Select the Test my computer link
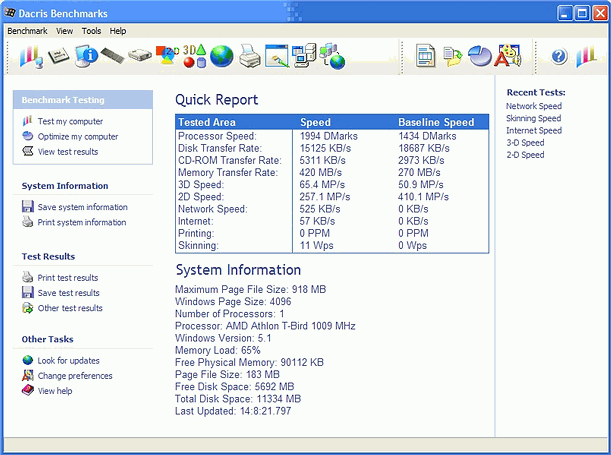Image resolution: width=611 pixels, height=455 pixels. [70, 122]
